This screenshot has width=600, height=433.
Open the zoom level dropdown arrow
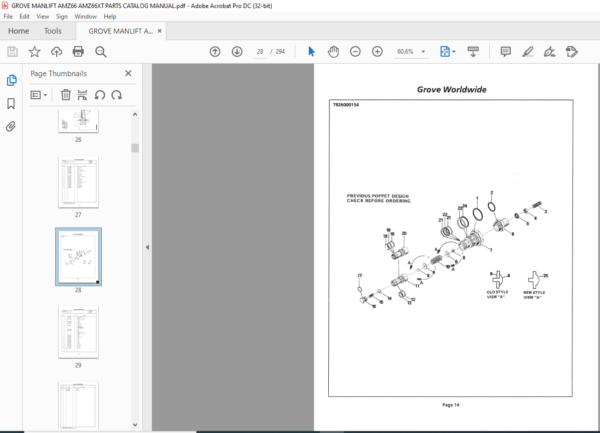coord(423,52)
